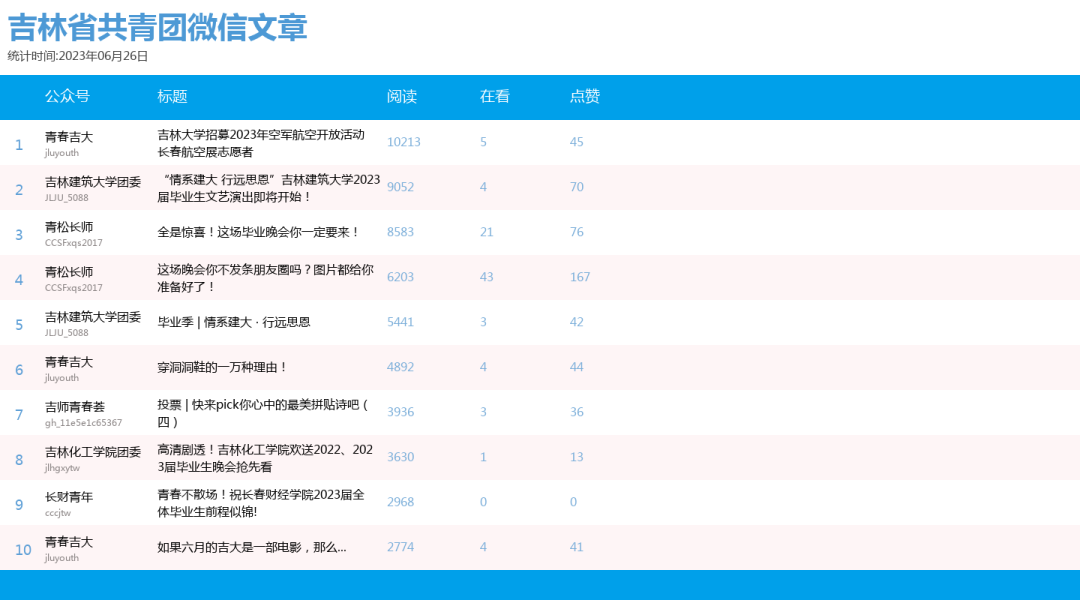Click like count 41 in row 10
1080x600 pixels.
click(x=577, y=547)
